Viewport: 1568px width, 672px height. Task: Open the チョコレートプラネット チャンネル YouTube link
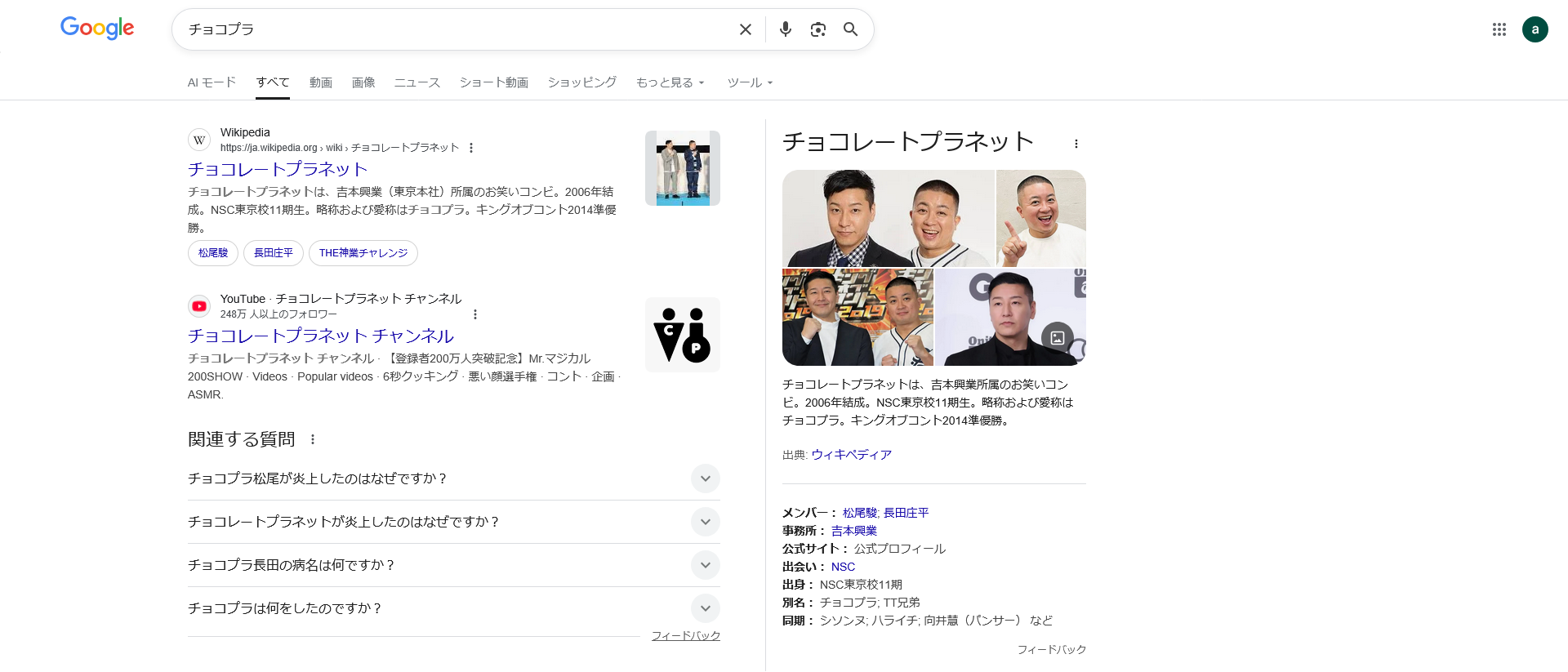coord(320,336)
